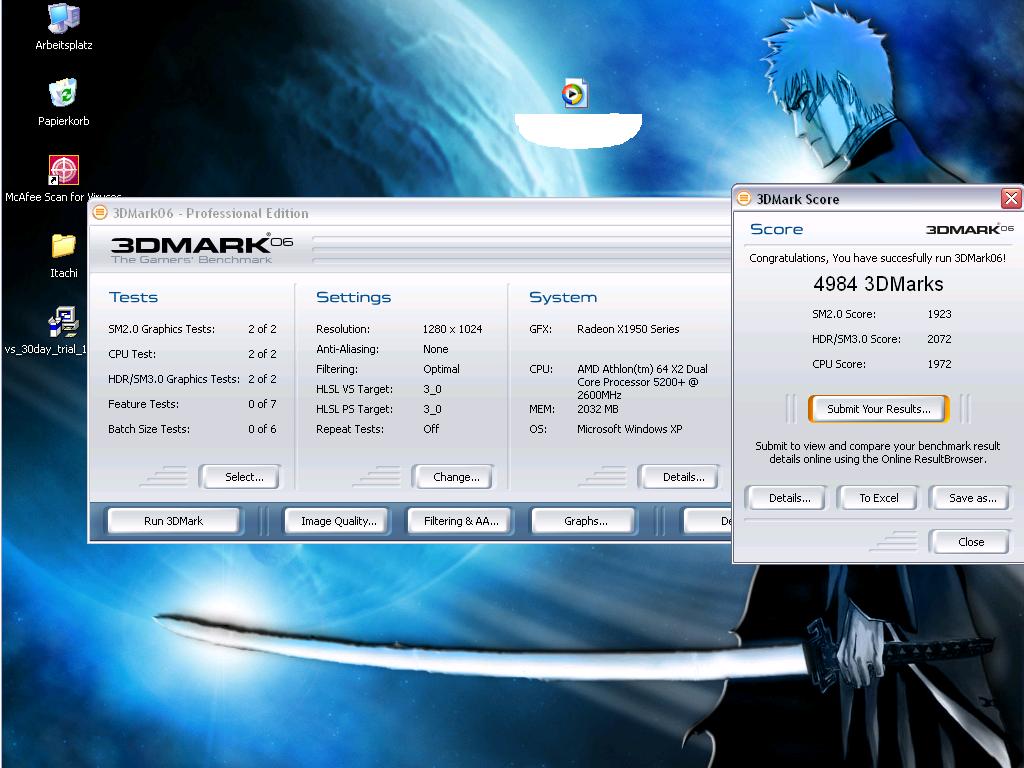Select the media player file icon on desktop

pos(575,93)
